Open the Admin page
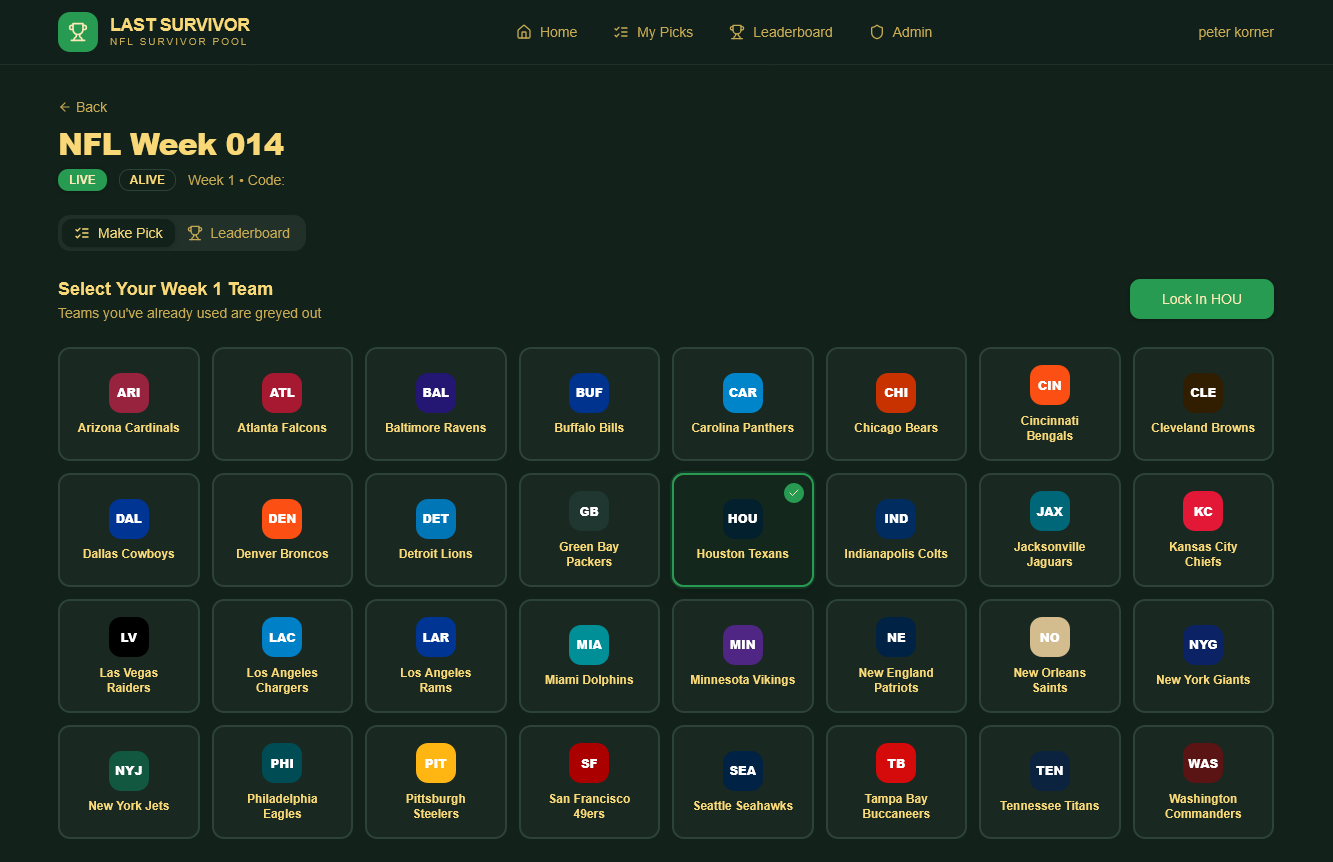Screen dimensions: 1333x862 [901, 32]
